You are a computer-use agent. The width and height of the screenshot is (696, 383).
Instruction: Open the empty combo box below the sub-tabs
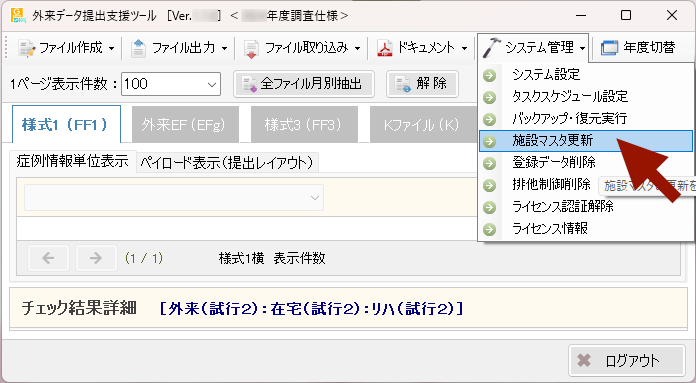click(174, 197)
